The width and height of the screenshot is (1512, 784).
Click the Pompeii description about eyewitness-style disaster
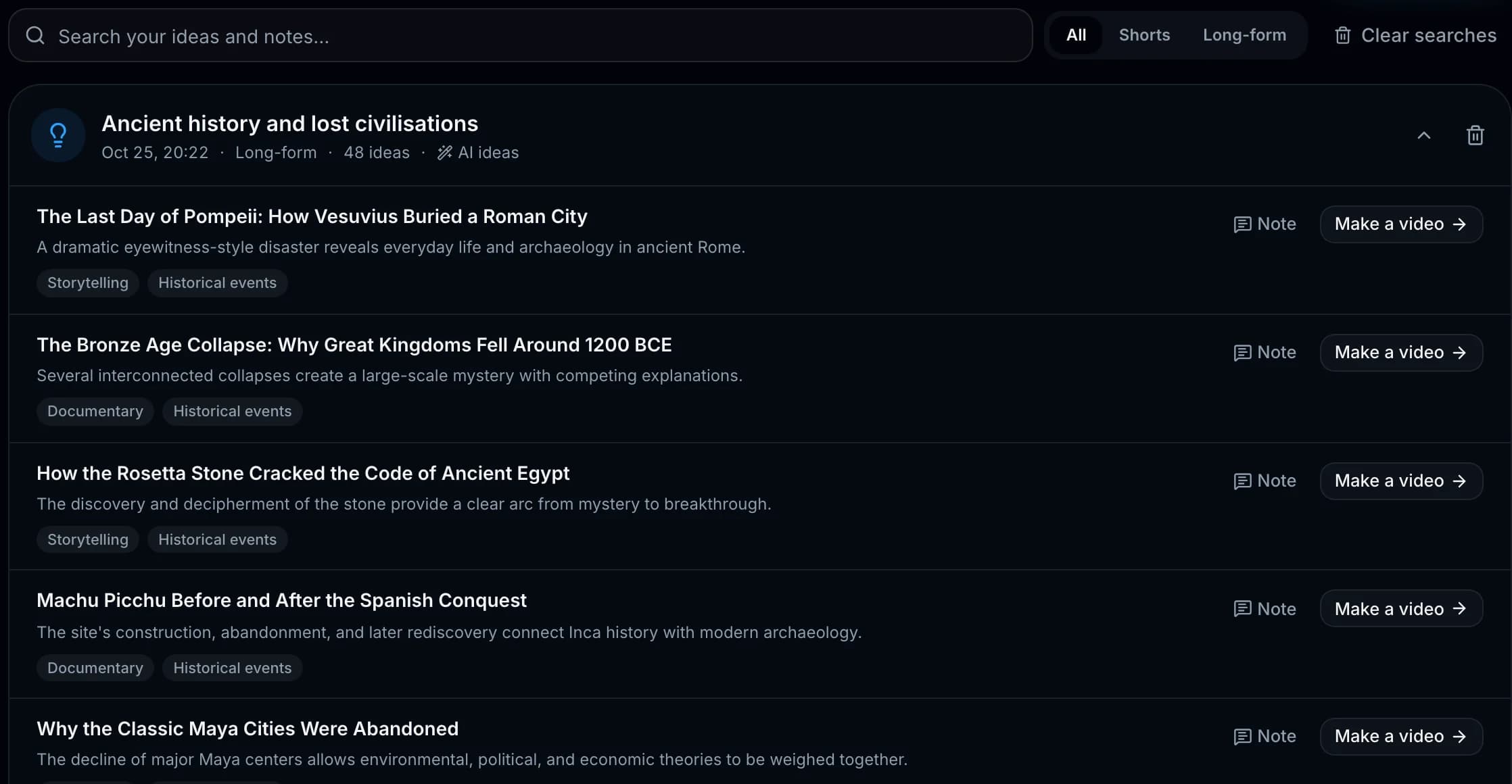pos(391,247)
